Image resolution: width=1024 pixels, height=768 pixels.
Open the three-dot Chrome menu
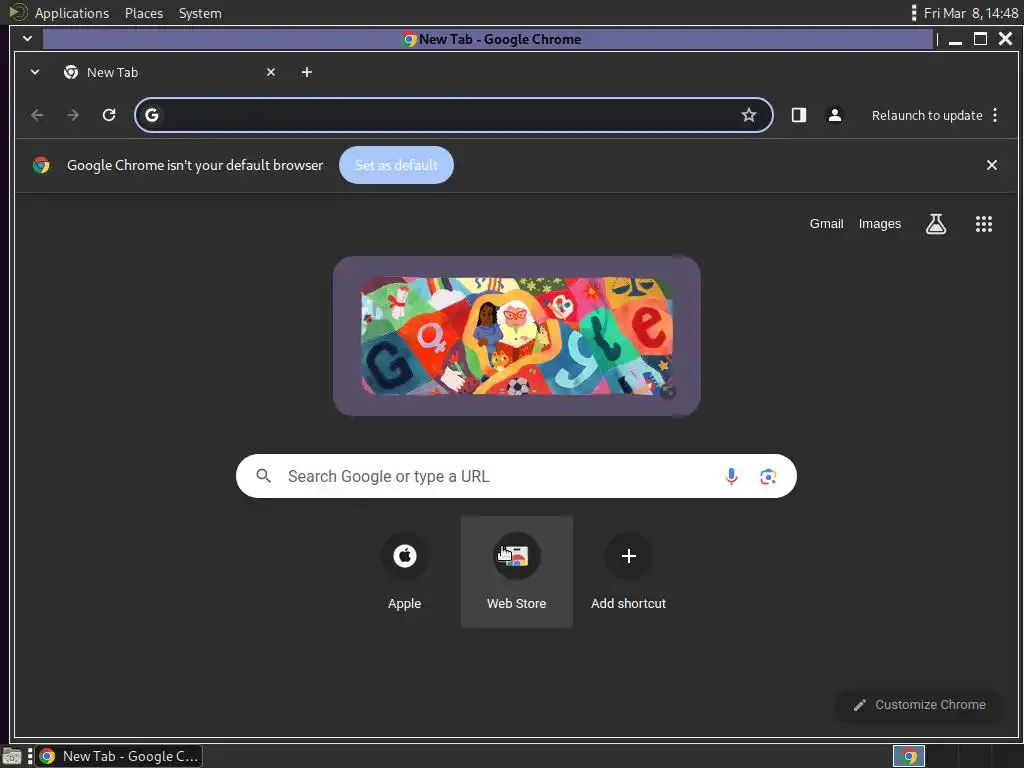coord(995,115)
